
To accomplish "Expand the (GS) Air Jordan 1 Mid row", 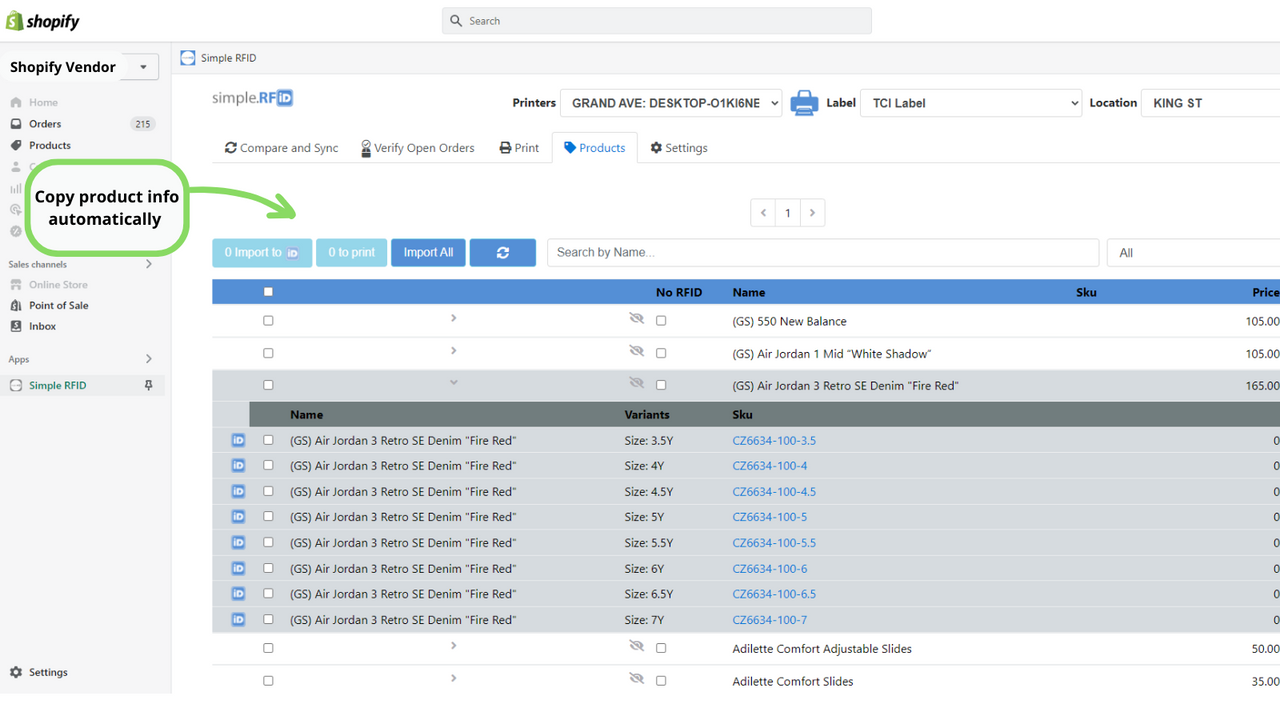I will point(453,351).
